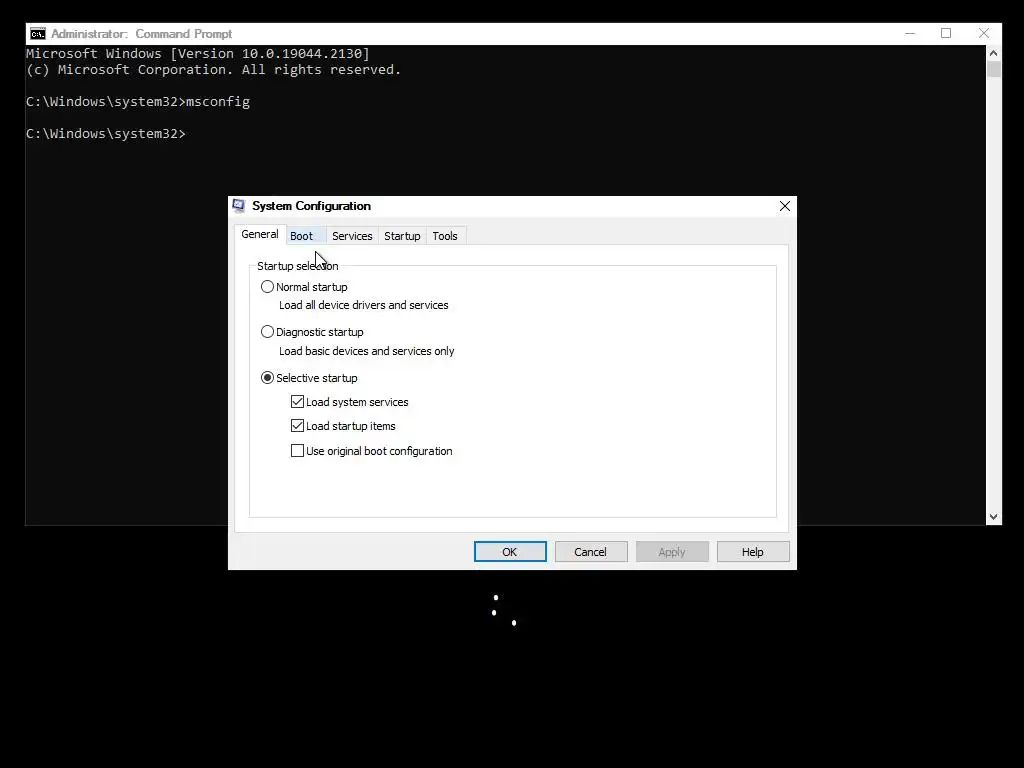Open the Services tab
This screenshot has width=1024, height=768.
[x=352, y=236]
